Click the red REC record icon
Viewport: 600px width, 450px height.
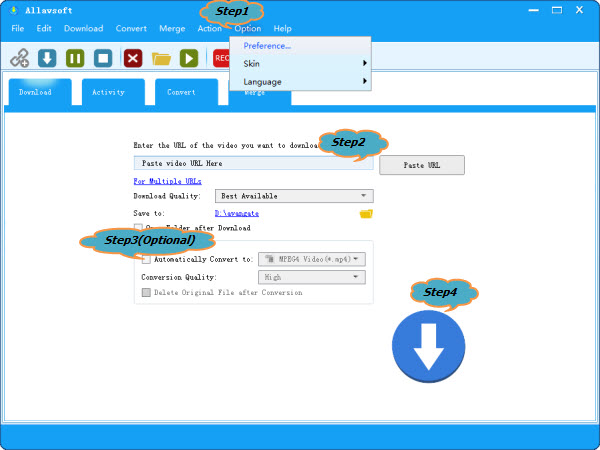(221, 58)
